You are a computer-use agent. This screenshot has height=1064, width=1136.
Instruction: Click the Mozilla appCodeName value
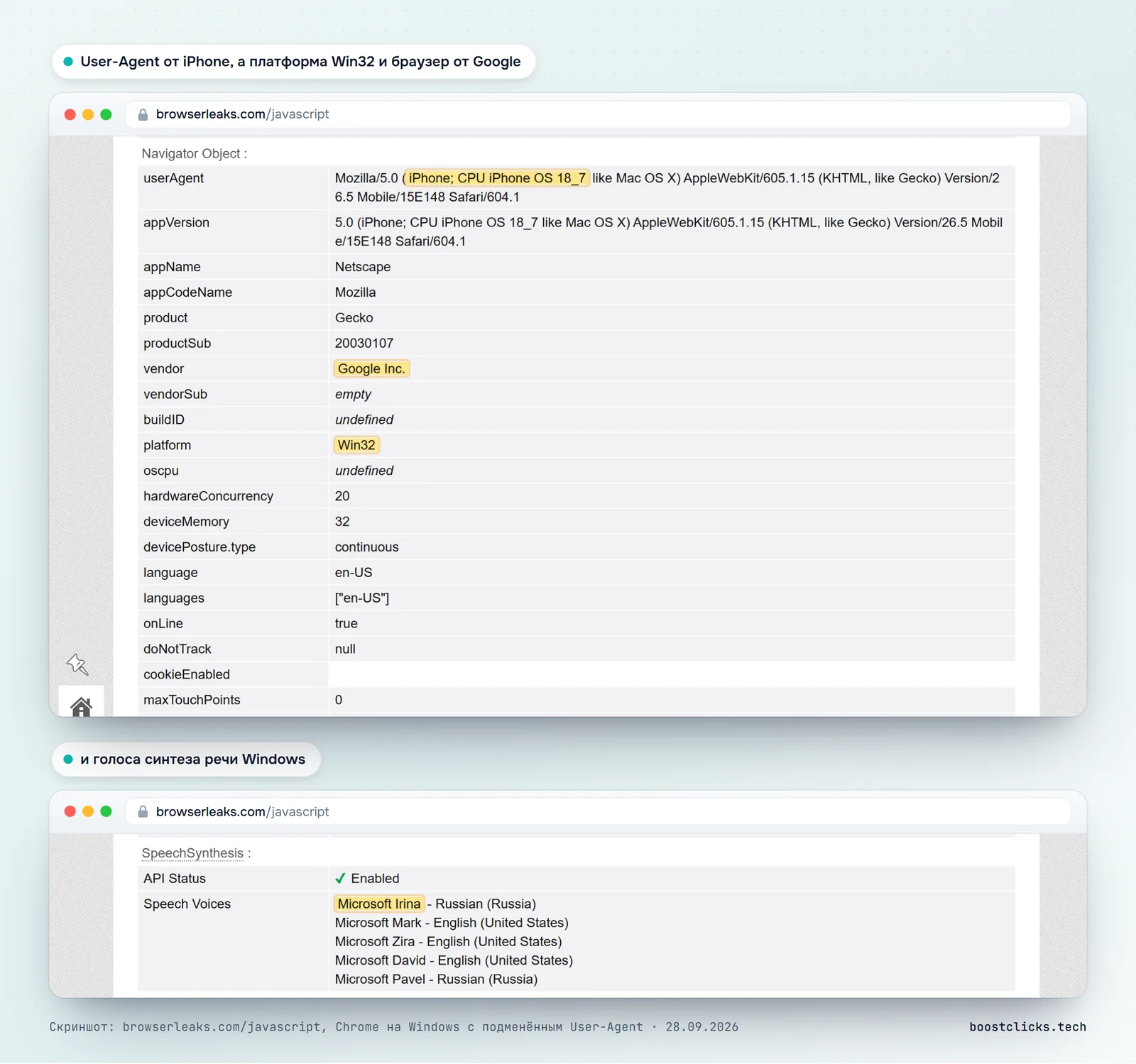pos(355,292)
